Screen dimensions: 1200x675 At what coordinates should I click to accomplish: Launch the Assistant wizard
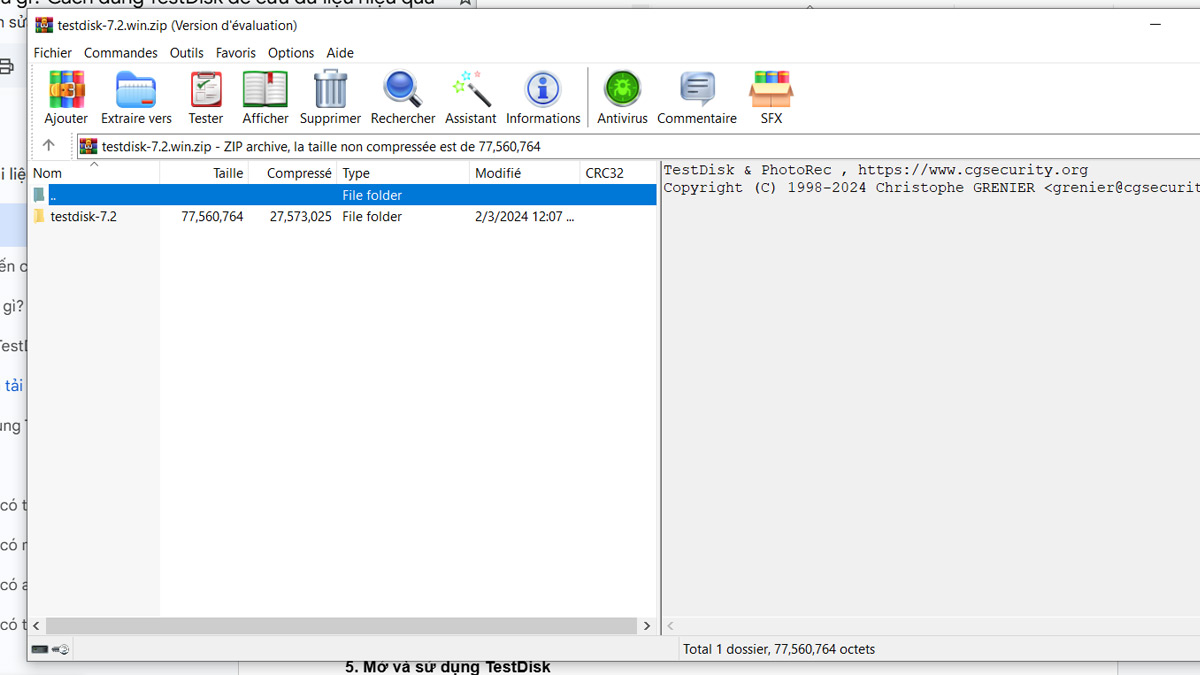(471, 97)
